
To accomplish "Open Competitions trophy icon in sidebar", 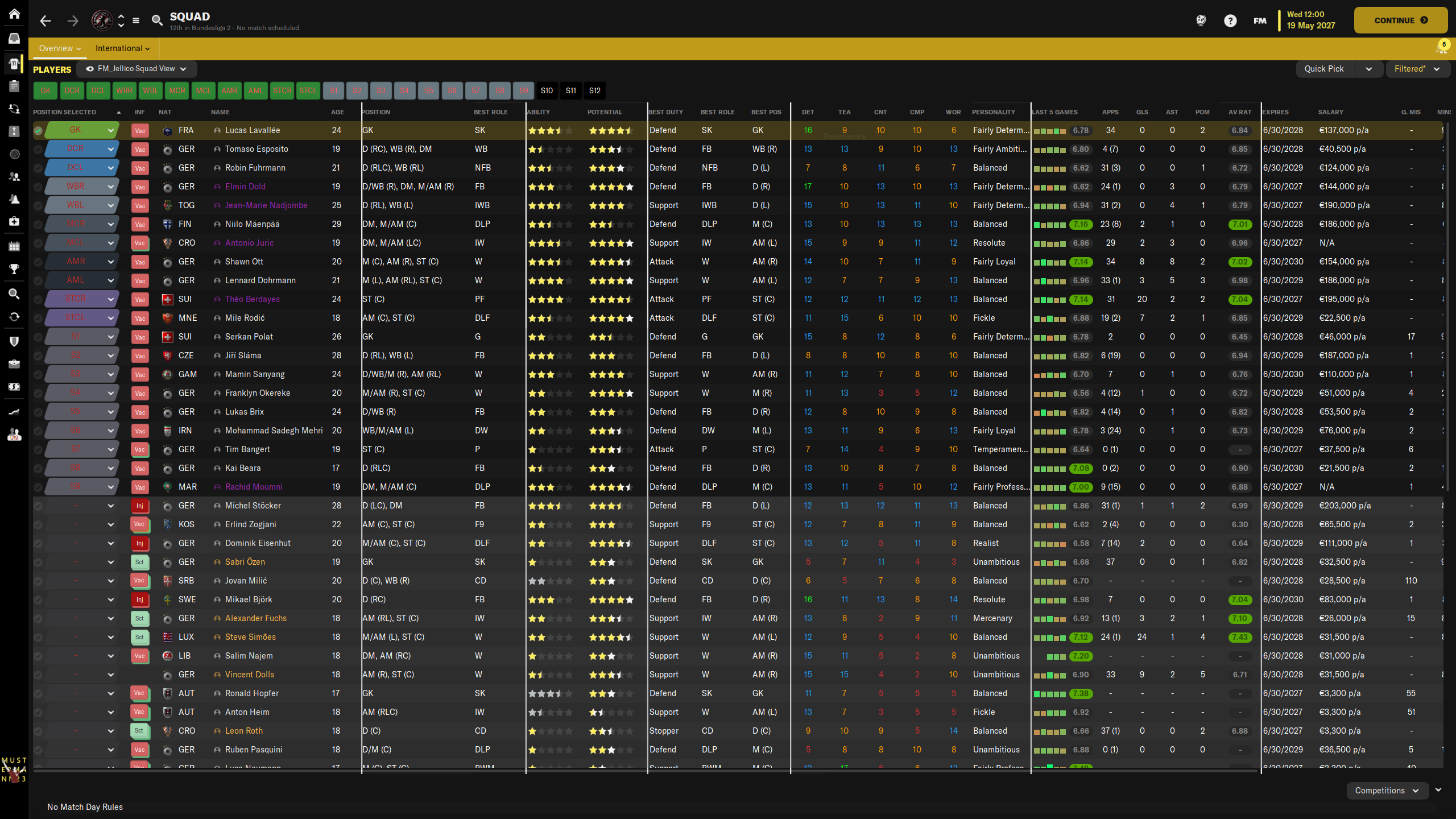I will click(14, 268).
